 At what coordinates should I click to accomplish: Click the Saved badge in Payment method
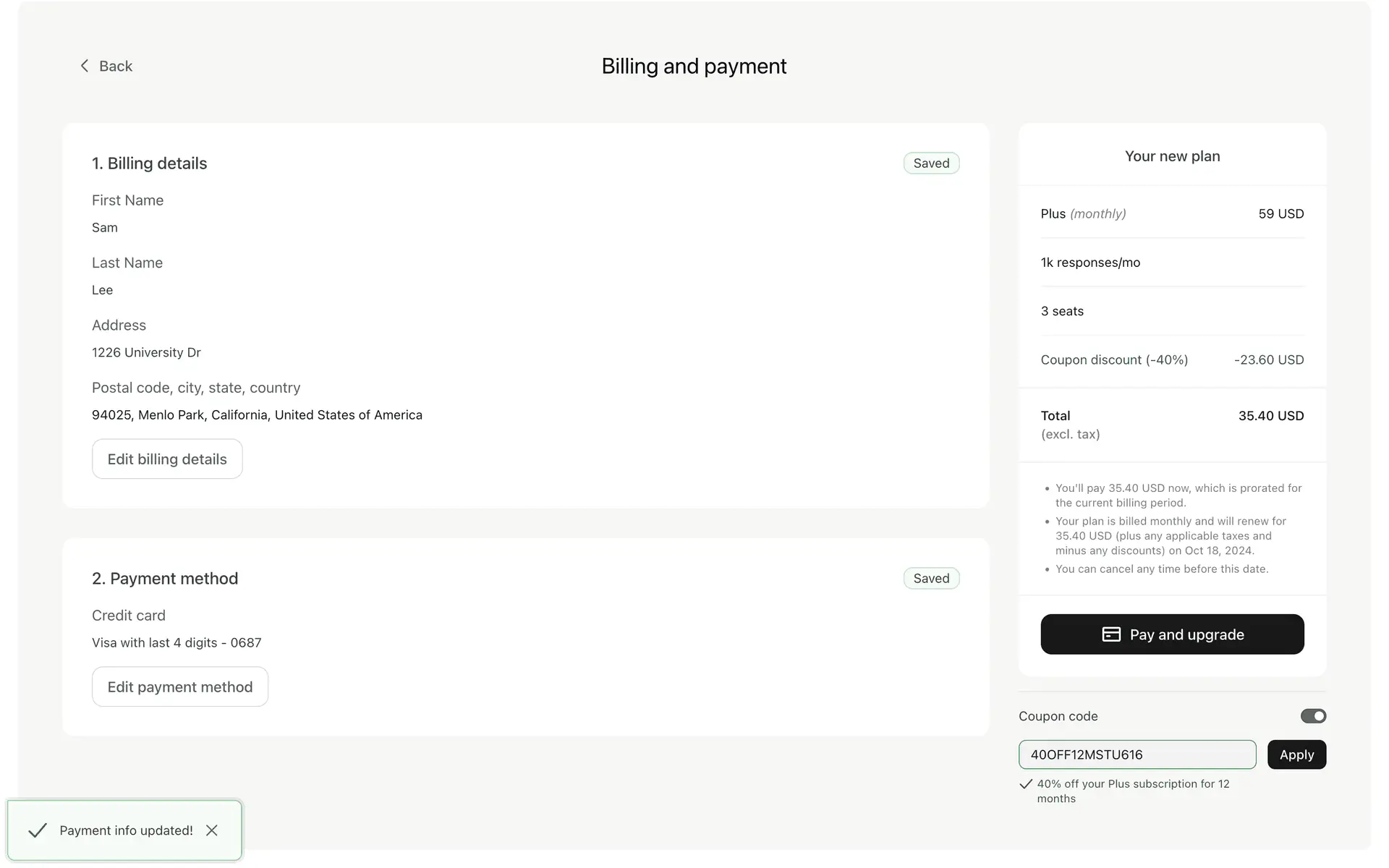tap(931, 579)
